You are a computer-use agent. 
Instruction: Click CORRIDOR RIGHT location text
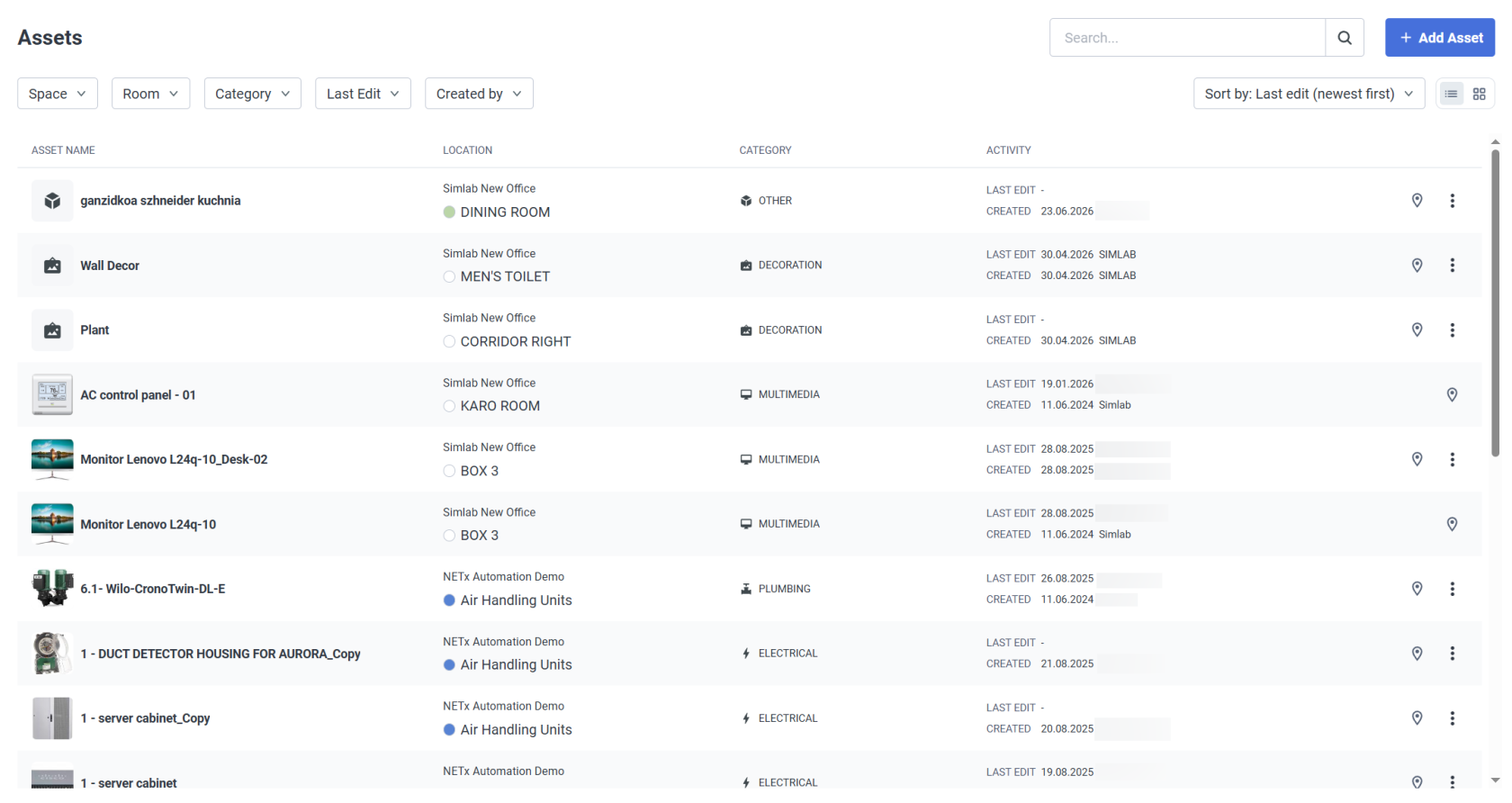pyautogui.click(x=516, y=342)
